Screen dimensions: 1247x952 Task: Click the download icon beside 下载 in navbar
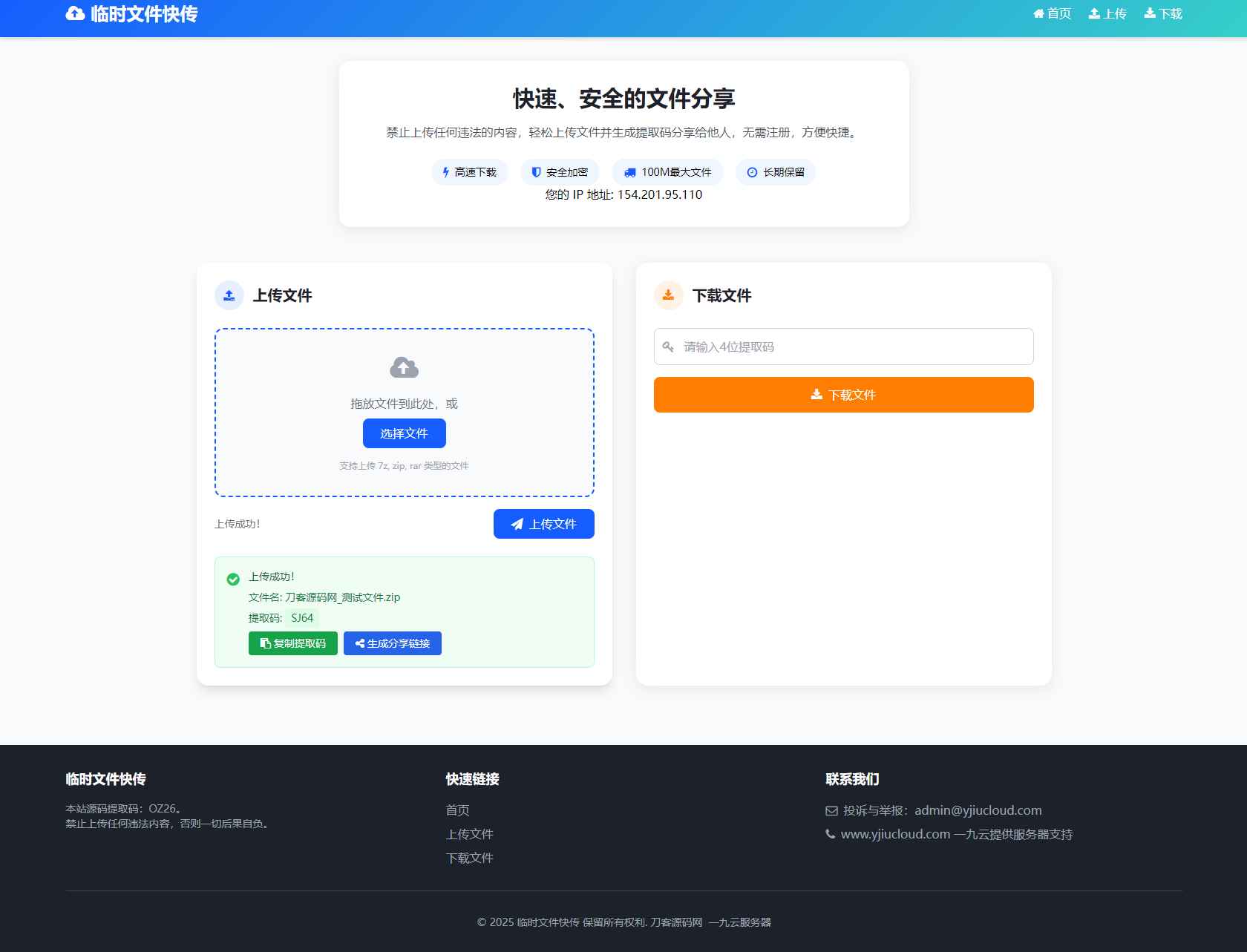click(1149, 13)
